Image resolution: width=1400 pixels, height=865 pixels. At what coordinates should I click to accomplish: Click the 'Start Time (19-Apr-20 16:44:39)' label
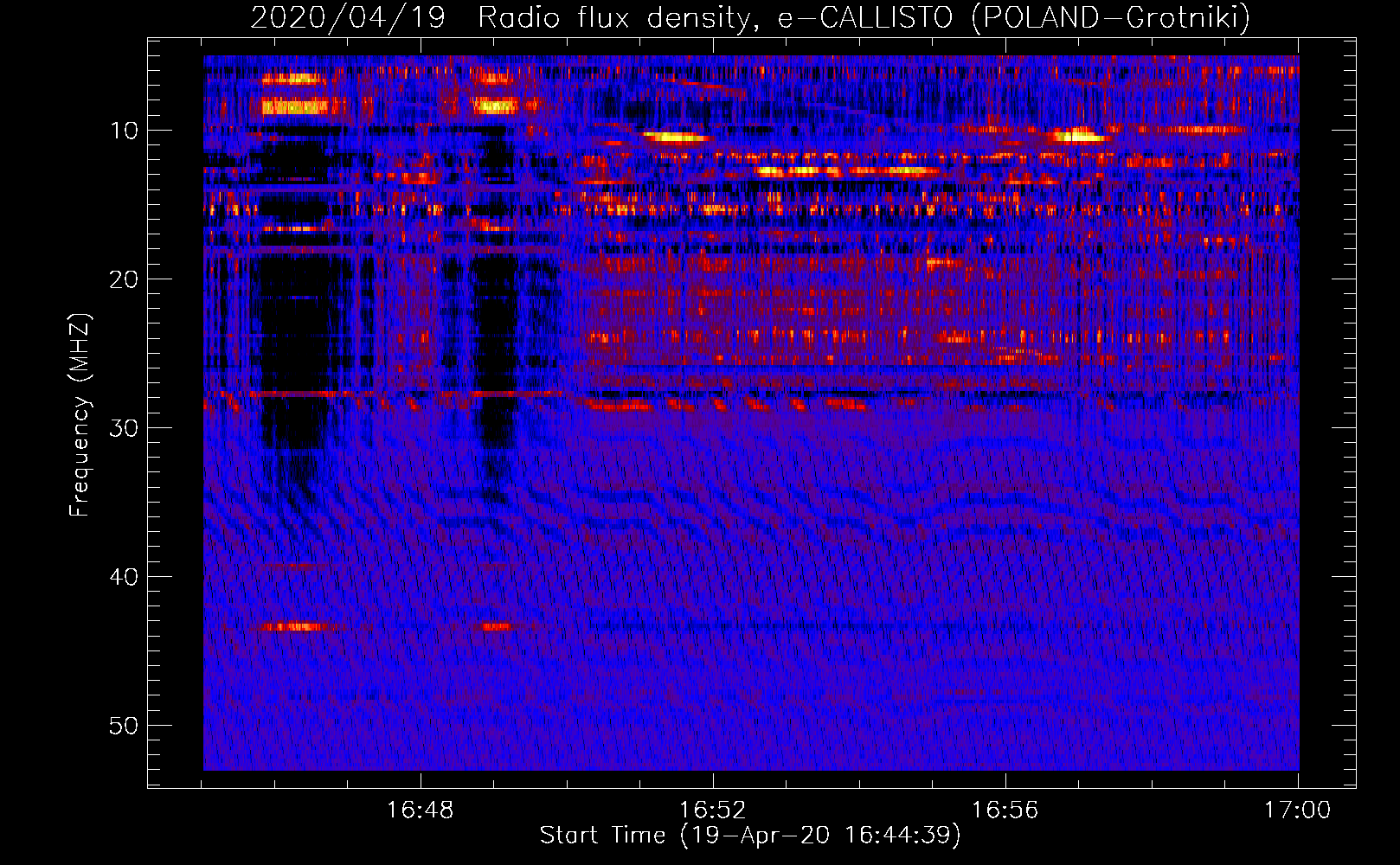[x=750, y=836]
